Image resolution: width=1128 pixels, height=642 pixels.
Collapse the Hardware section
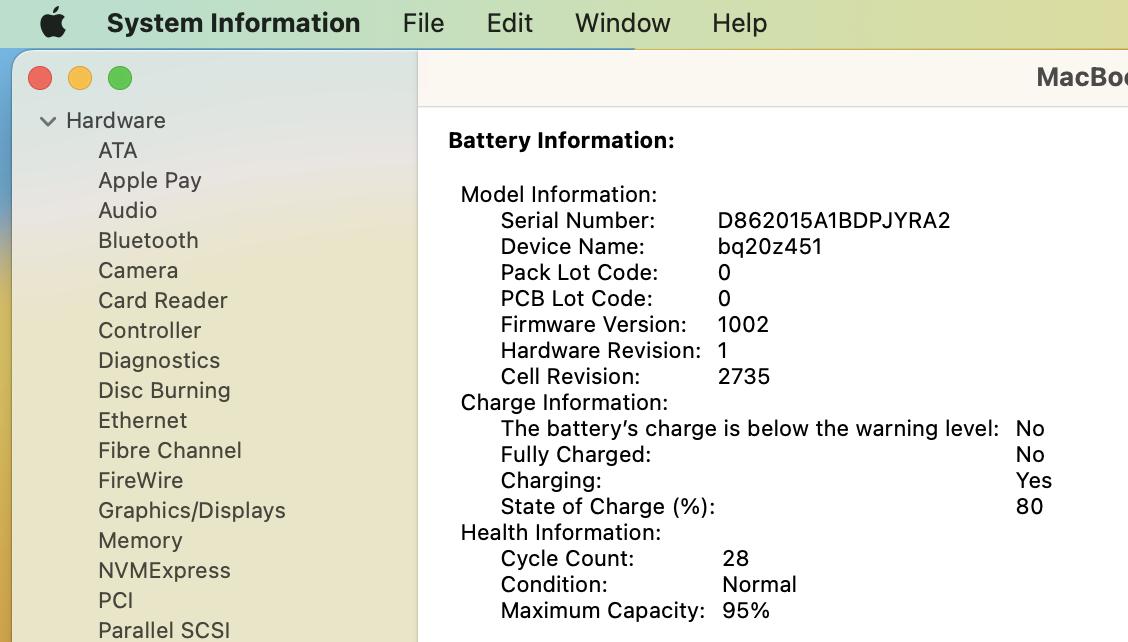pos(47,121)
